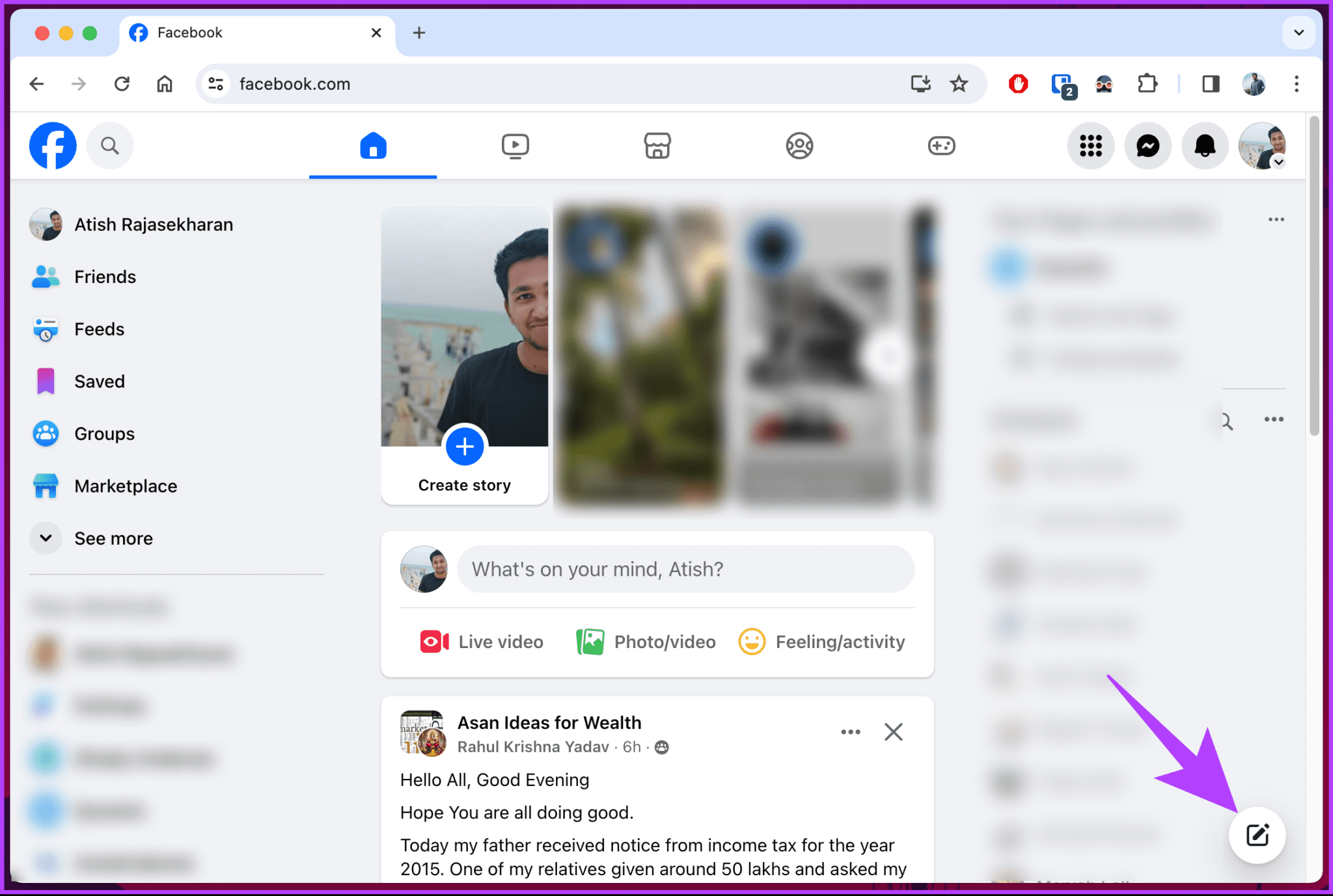The height and width of the screenshot is (896, 1333).
Task: Select the Atish Rajasekharan profile thumbnail
Action: 48,225
